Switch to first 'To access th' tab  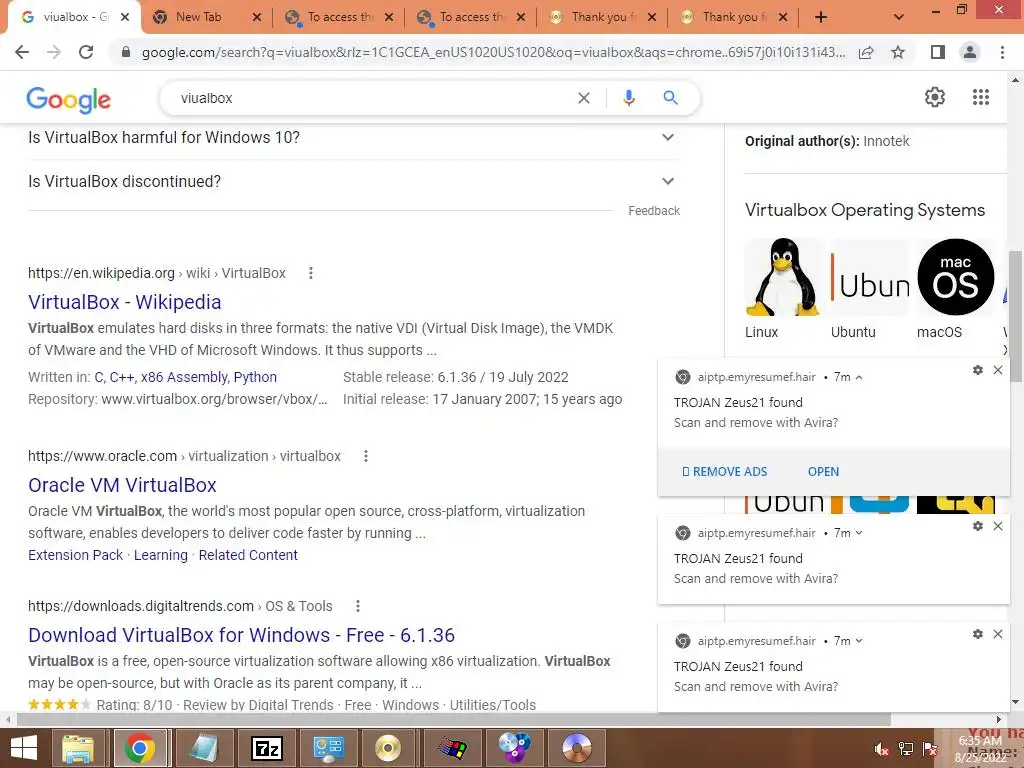(341, 17)
